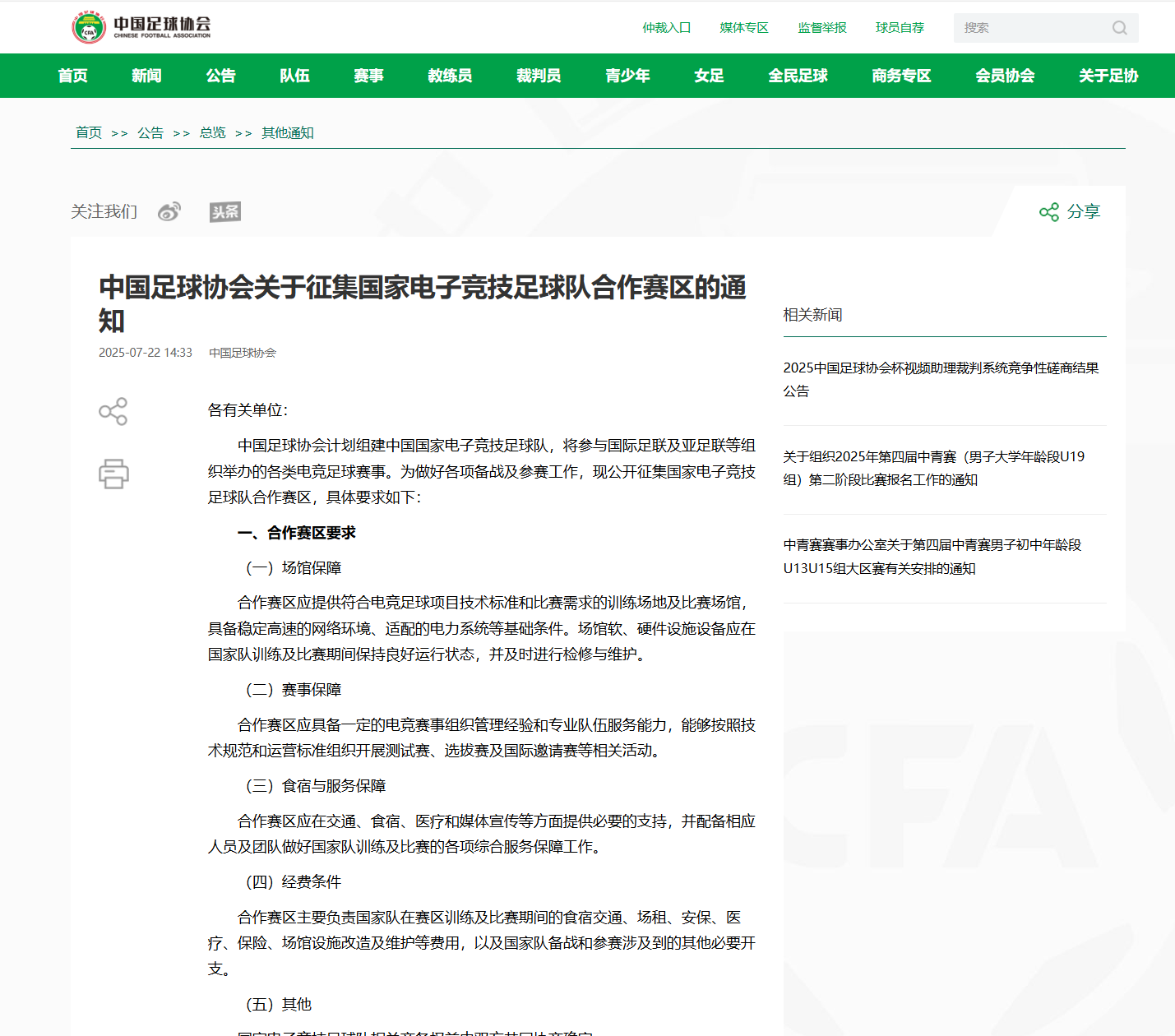Screen dimensions: 1175x1036
Task: Click 公告 in the breadcrumb trail
Action: pos(150,133)
